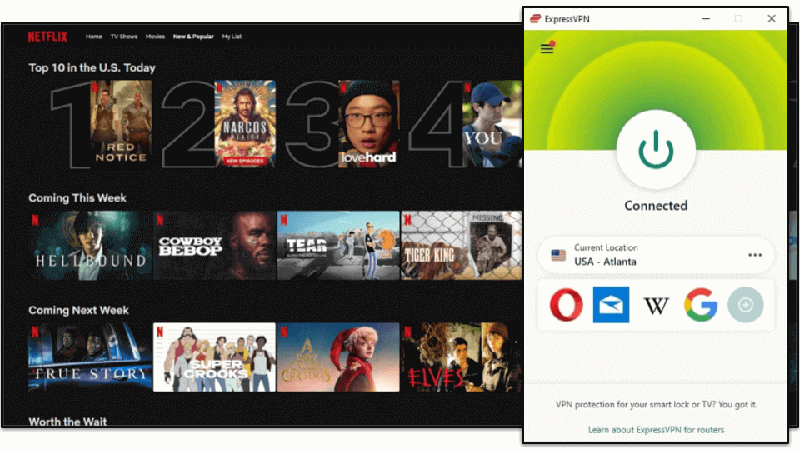Click the US flag in Current Location
This screenshot has height=450, width=800.
pyautogui.click(x=559, y=255)
